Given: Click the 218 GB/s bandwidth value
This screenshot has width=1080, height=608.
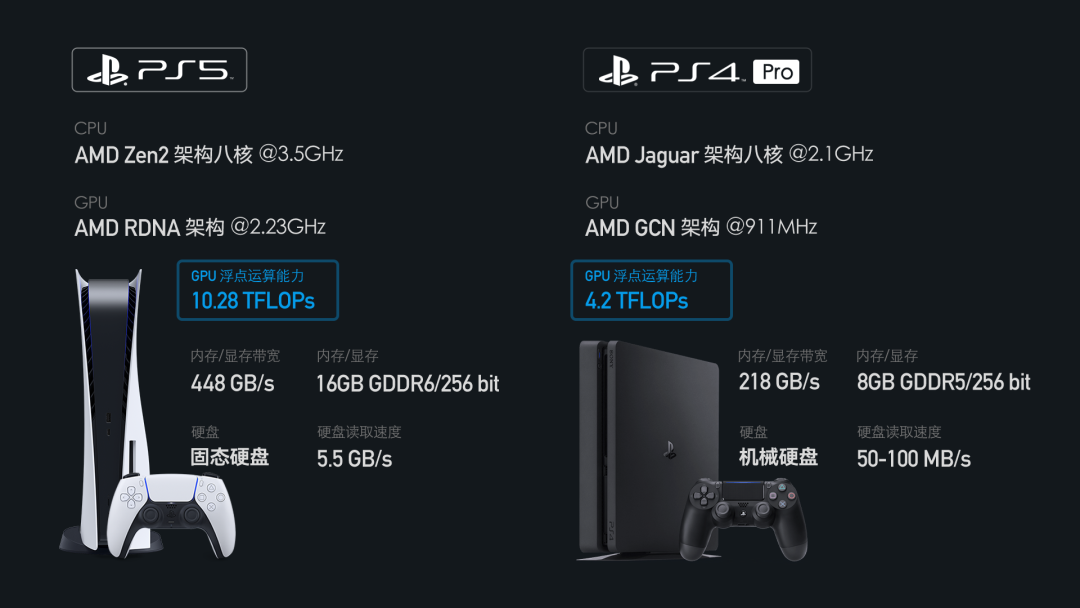Looking at the screenshot, I should 779,382.
